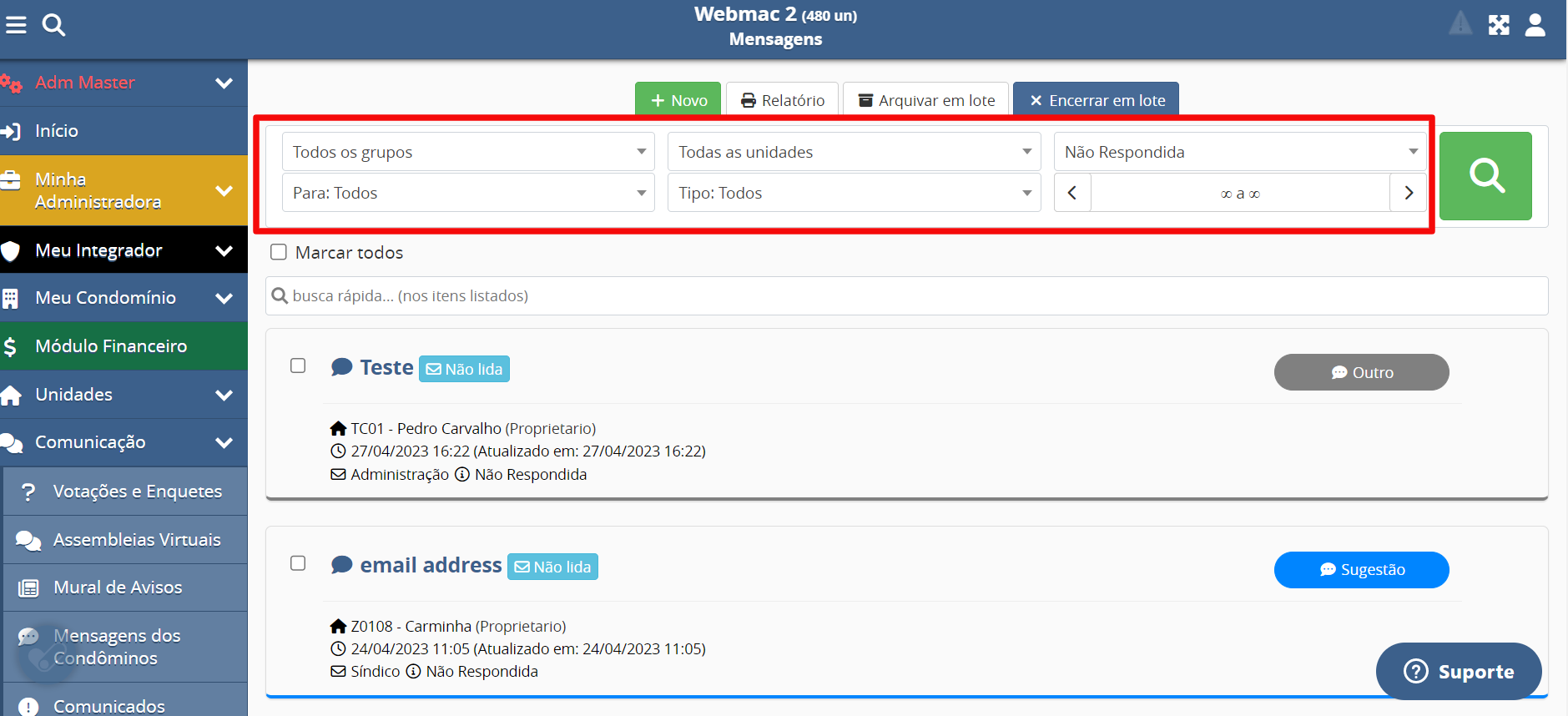
Task: Go to previous date range arrow
Action: coord(1072,193)
